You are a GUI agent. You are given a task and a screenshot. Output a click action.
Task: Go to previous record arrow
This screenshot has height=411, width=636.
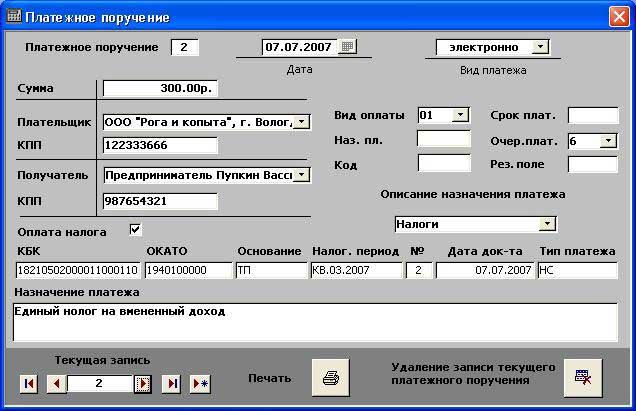coord(56,384)
